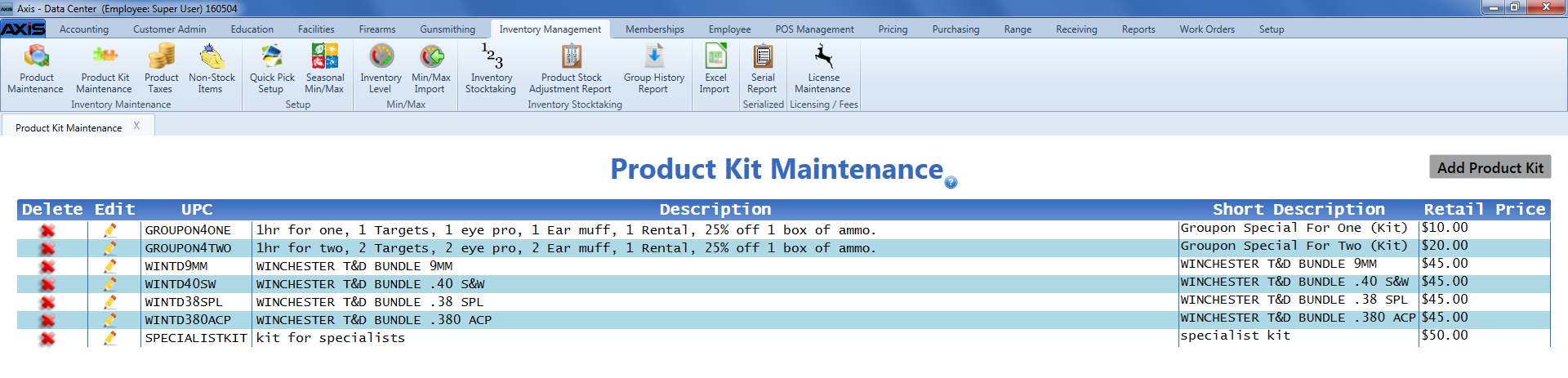
Task: Open Work Orders tab
Action: pyautogui.click(x=1207, y=29)
